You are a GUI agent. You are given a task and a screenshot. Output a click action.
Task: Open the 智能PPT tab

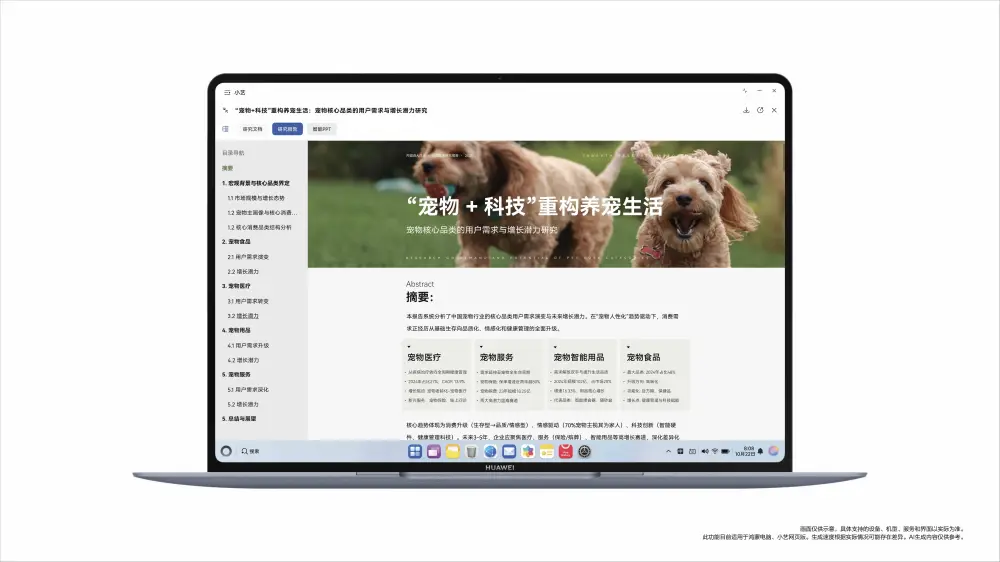pos(323,129)
